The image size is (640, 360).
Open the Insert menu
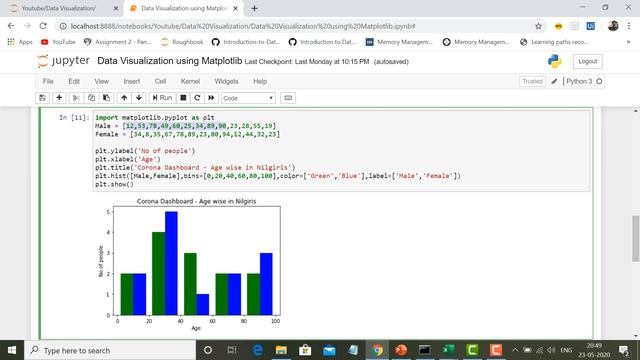pos(132,81)
